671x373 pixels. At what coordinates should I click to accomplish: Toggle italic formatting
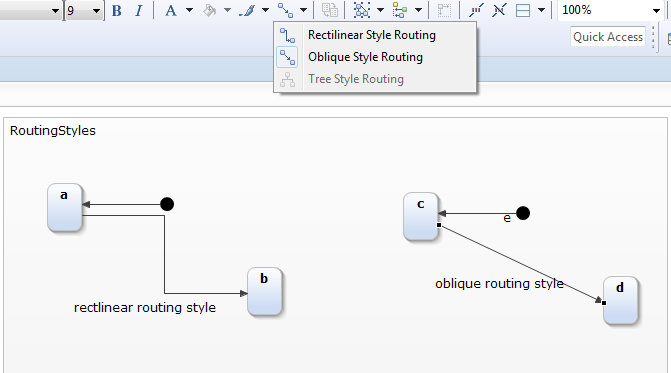138,10
